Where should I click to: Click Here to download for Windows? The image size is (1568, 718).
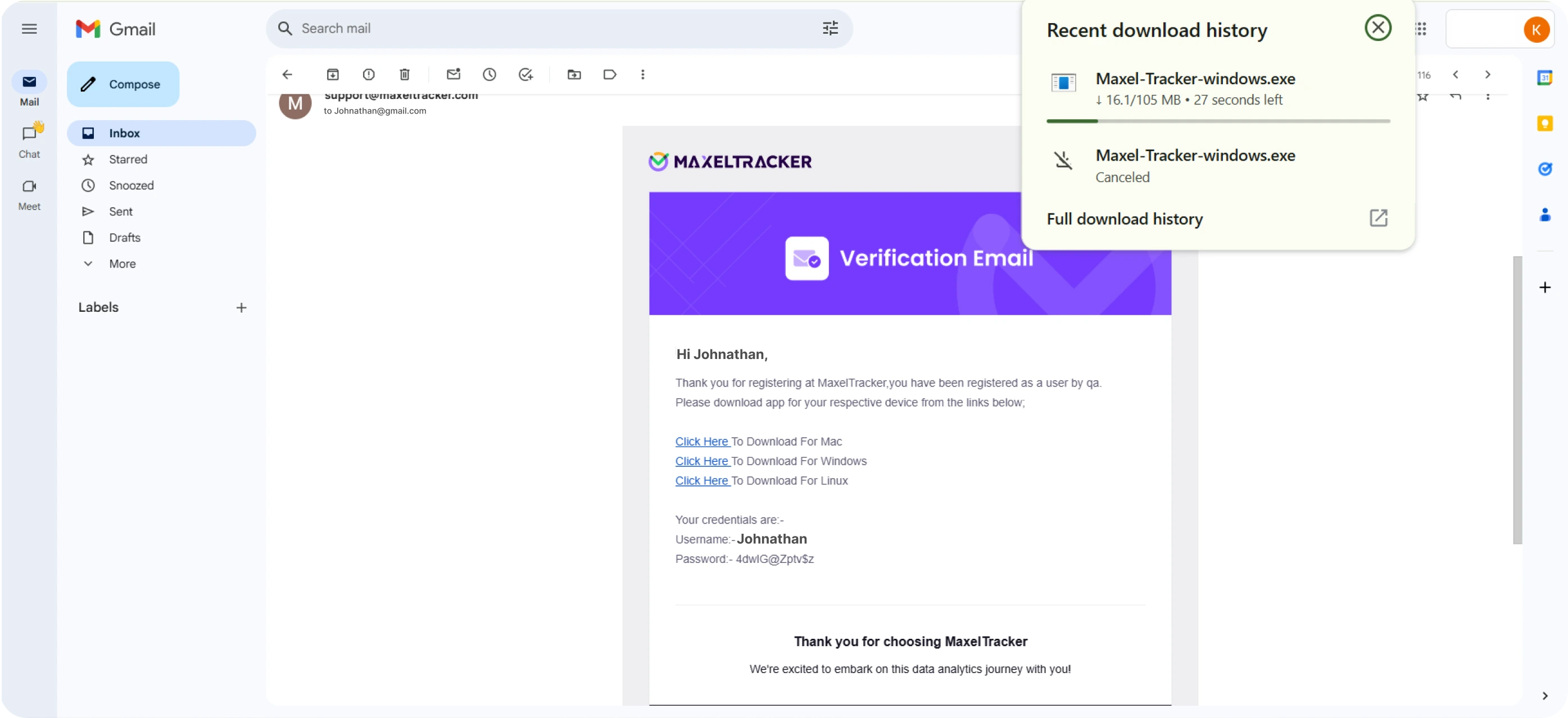pyautogui.click(x=702, y=461)
